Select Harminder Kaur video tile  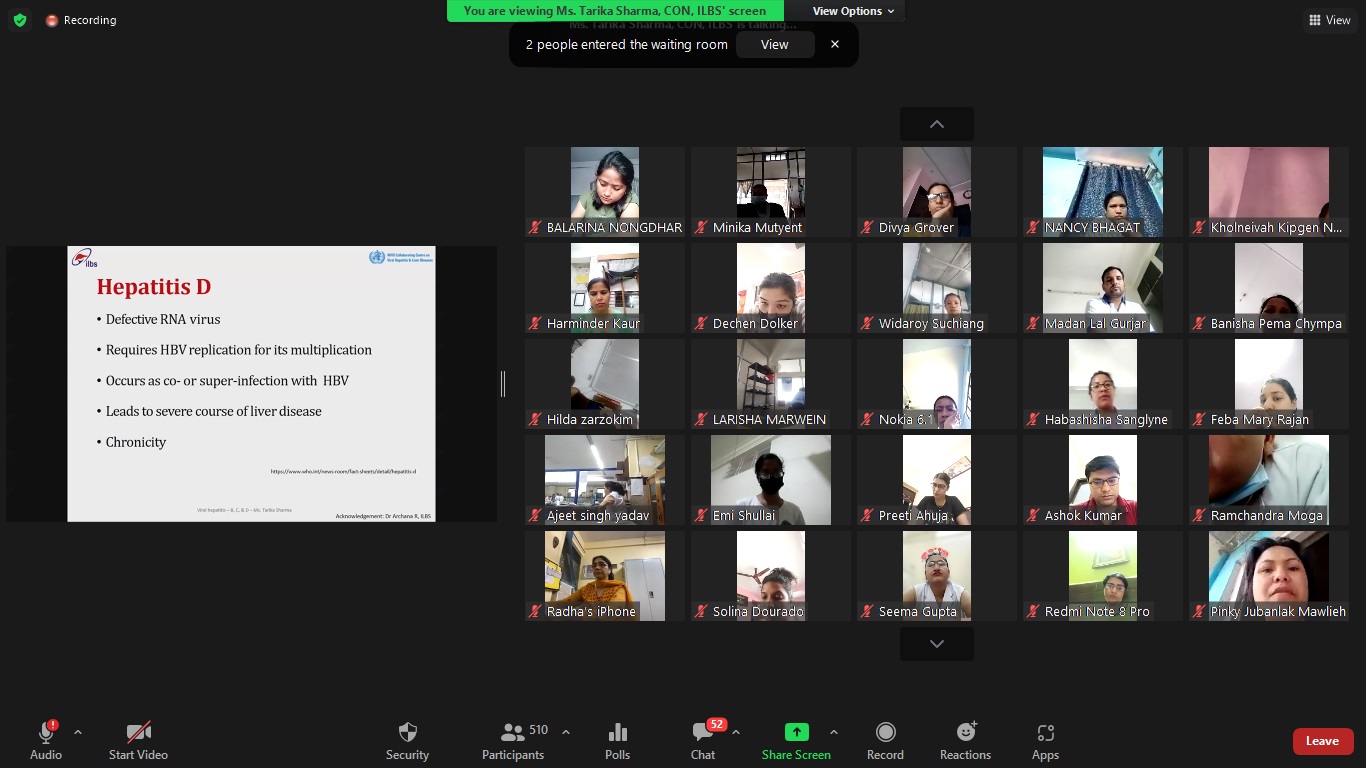click(605, 288)
